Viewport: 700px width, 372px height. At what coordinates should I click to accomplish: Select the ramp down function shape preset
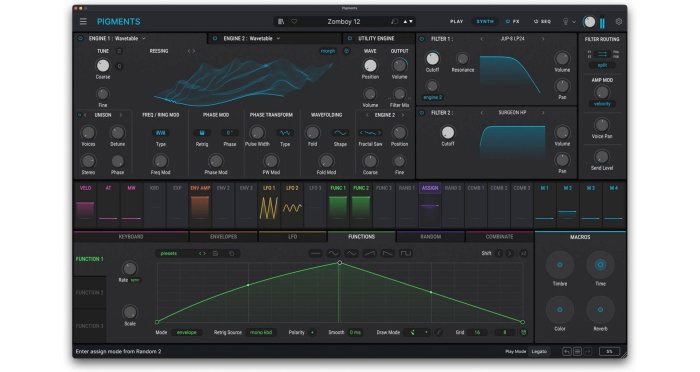[388, 253]
